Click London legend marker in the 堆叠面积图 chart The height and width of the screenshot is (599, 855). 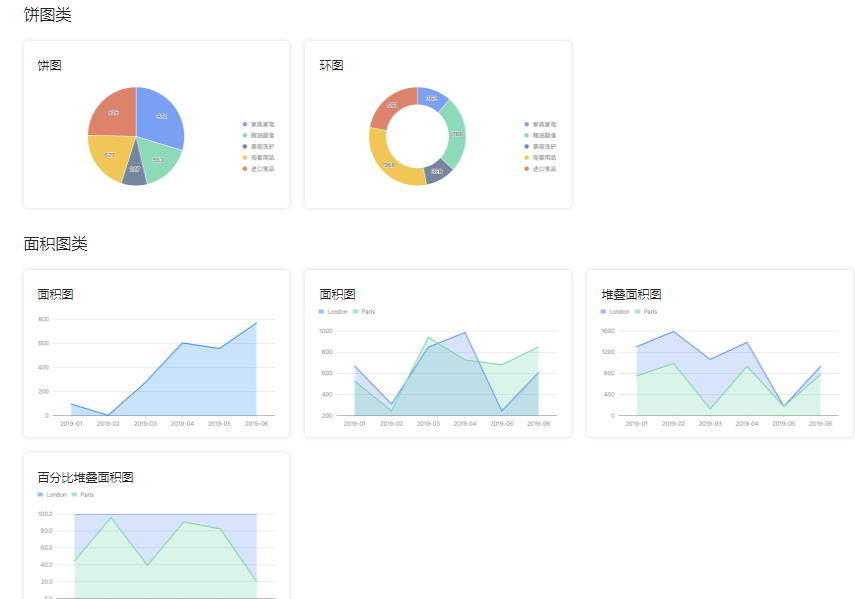point(604,312)
